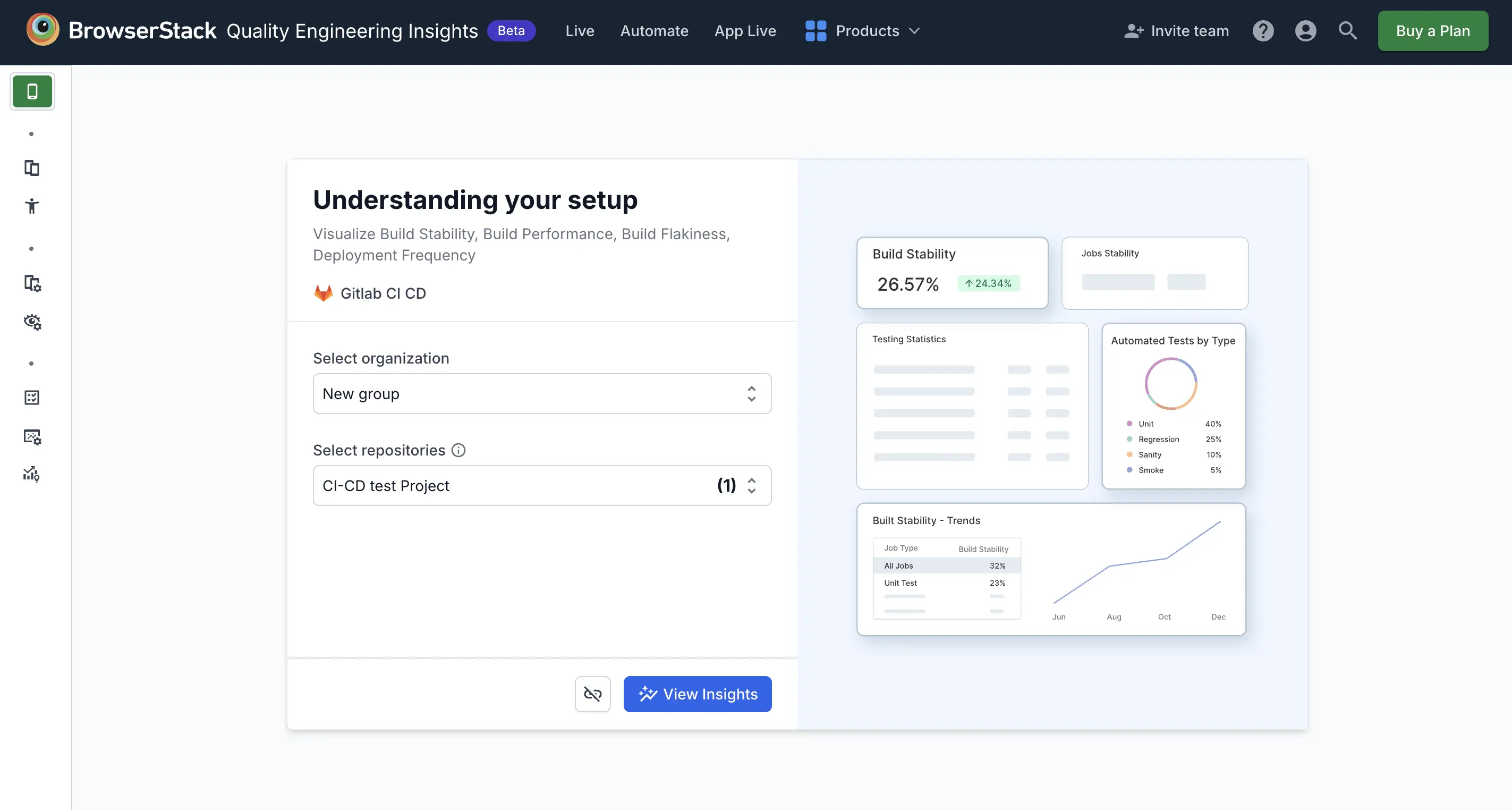Click the BrowserStack wordmark
This screenshot has height=810, width=1512.
pos(142,30)
